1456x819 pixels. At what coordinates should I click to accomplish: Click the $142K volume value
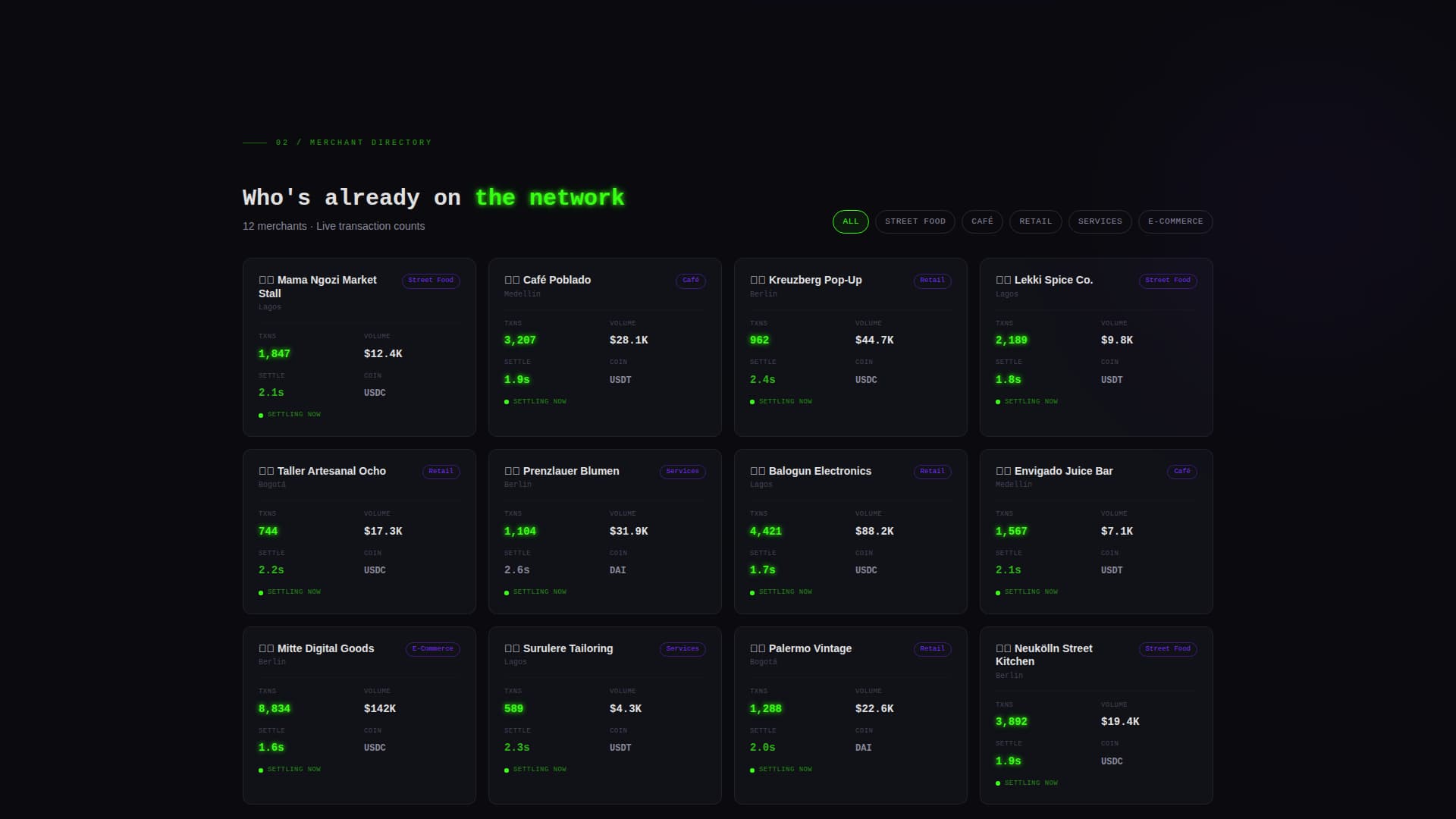pyautogui.click(x=380, y=709)
